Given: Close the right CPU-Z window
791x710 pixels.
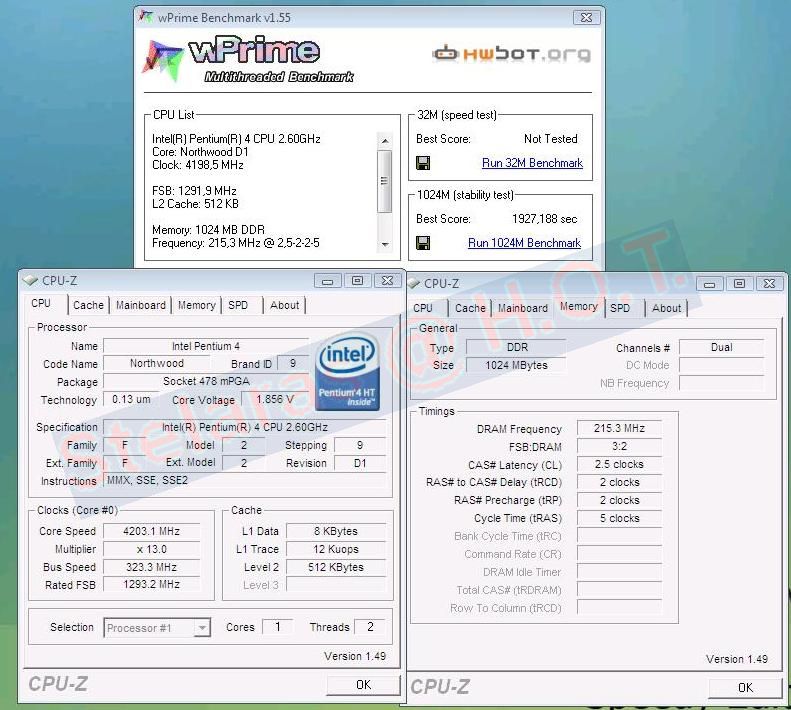Looking at the screenshot, I should point(769,284).
